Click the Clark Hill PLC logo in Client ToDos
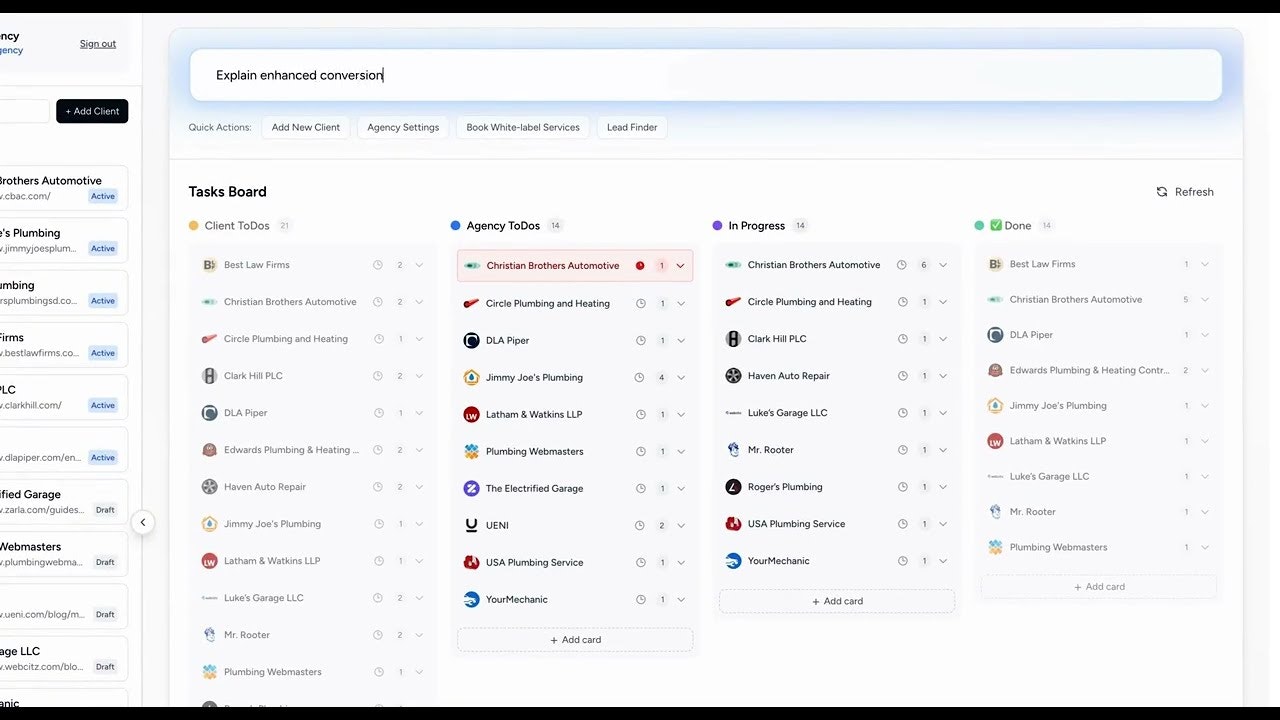The width and height of the screenshot is (1280, 720). 210,376
